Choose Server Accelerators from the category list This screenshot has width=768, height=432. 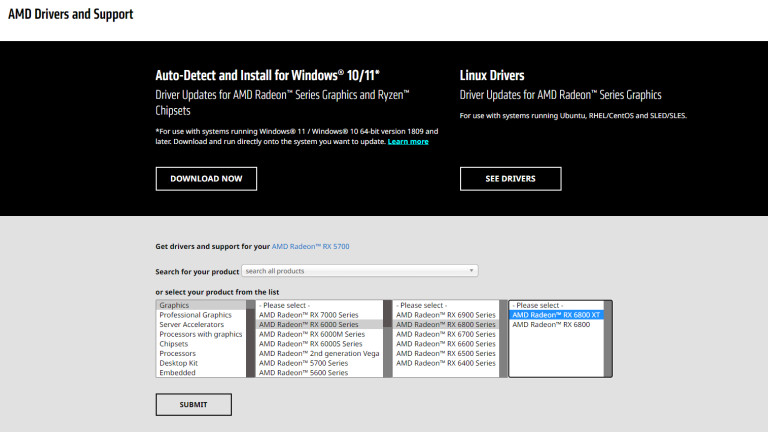pos(192,325)
